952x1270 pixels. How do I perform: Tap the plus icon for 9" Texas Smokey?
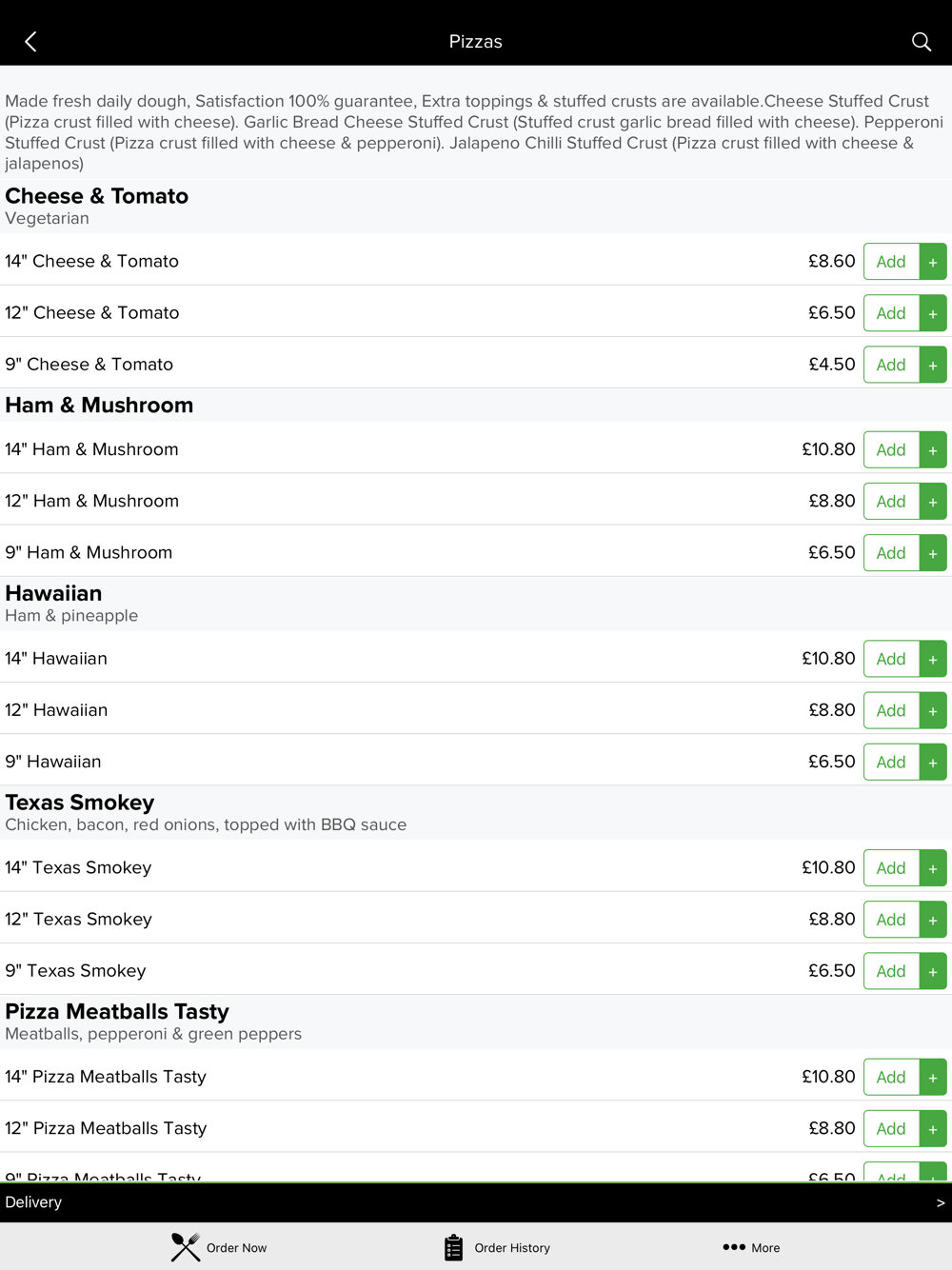933,971
